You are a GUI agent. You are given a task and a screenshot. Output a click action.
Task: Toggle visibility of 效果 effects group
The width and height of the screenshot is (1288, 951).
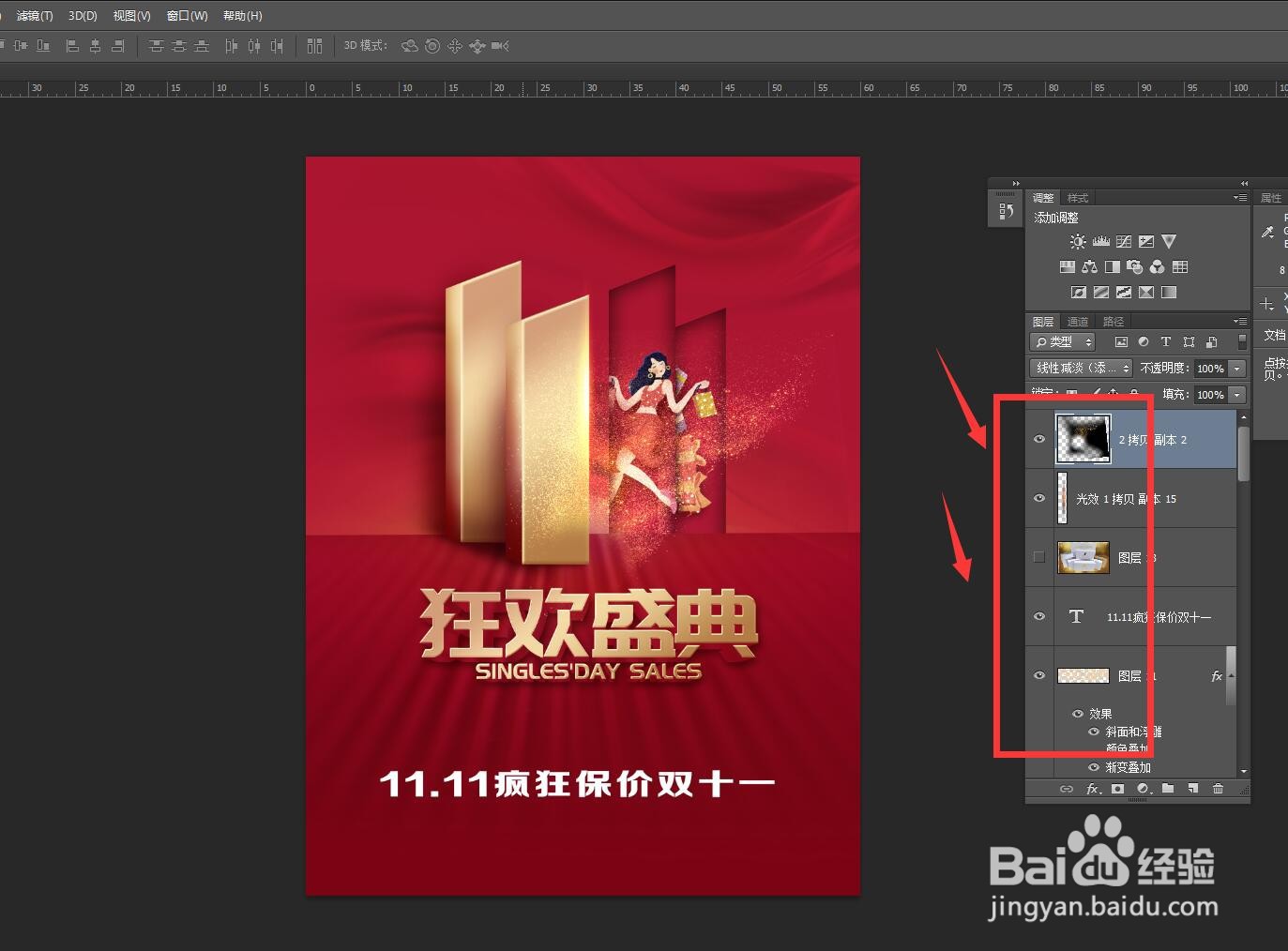pos(1078,714)
